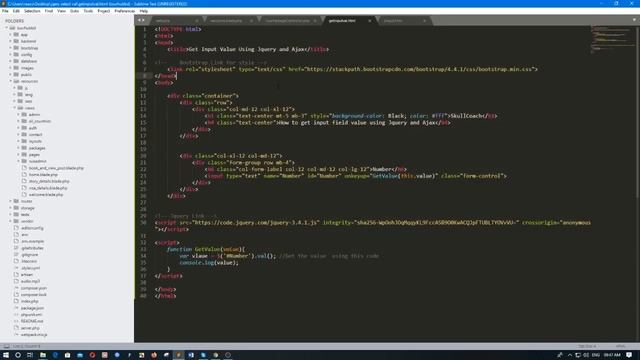
Task: Select the tests folder row
Action: click(67, 214)
